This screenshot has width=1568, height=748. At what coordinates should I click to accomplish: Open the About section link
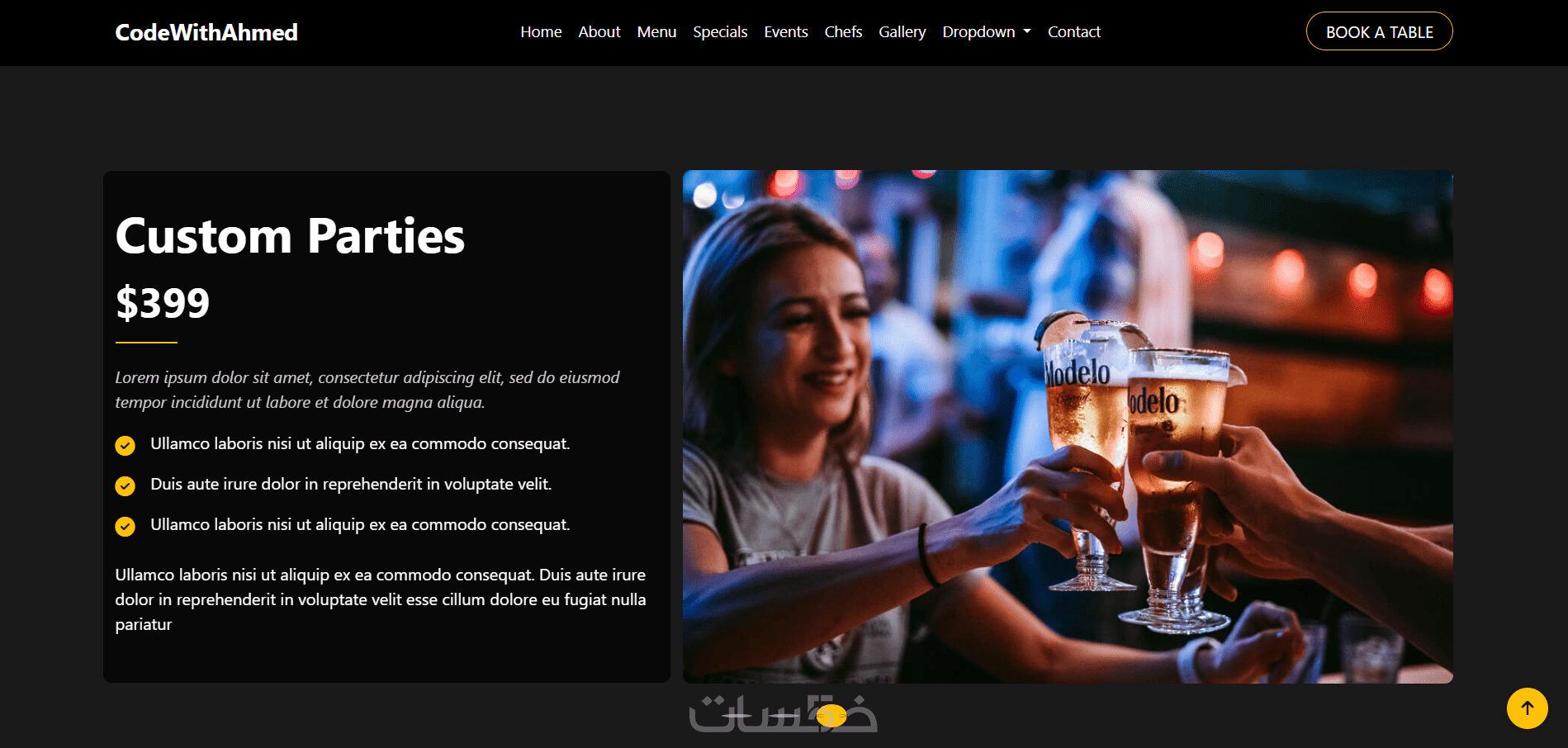(599, 31)
